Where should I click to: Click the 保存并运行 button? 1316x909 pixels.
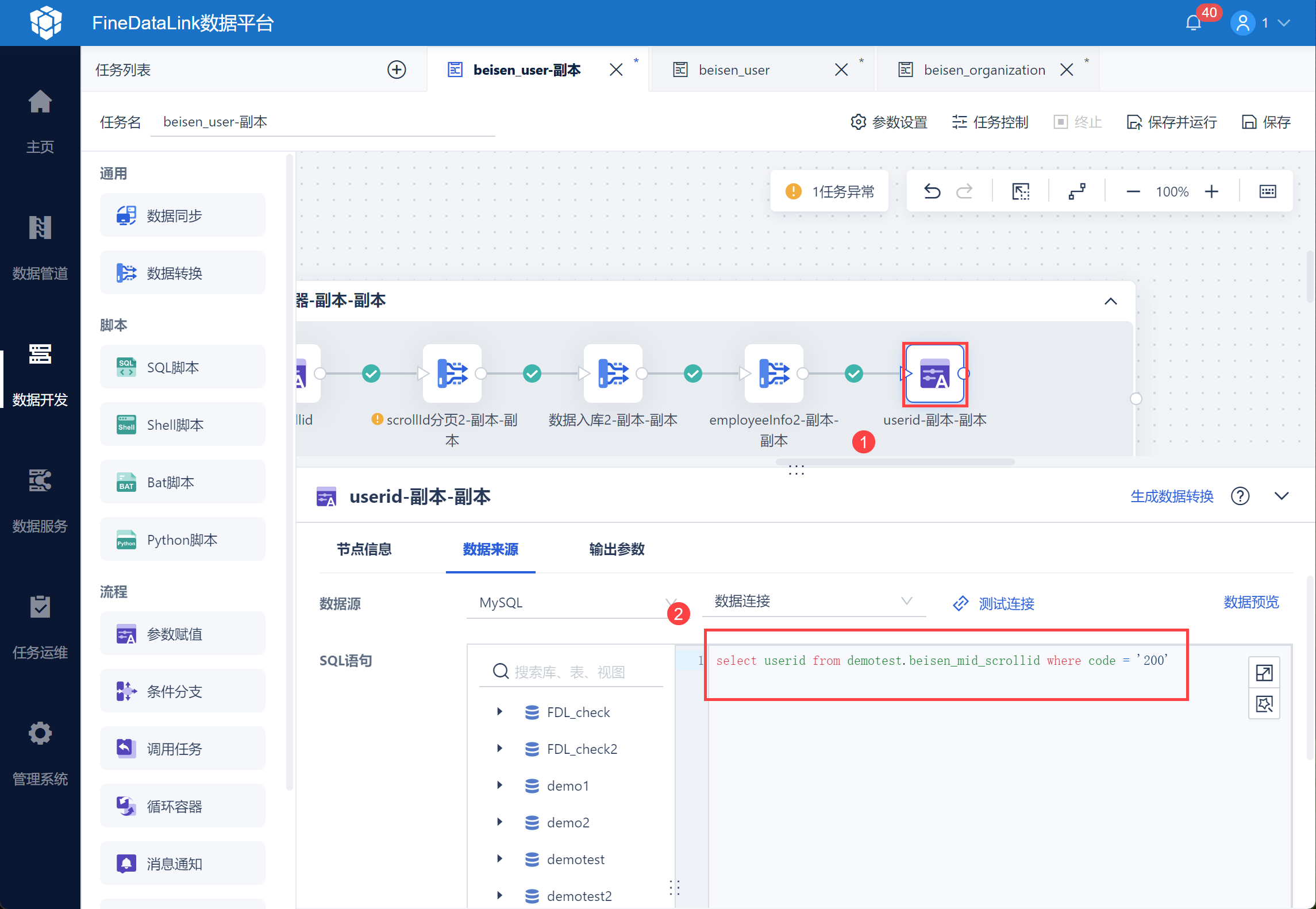1172,122
